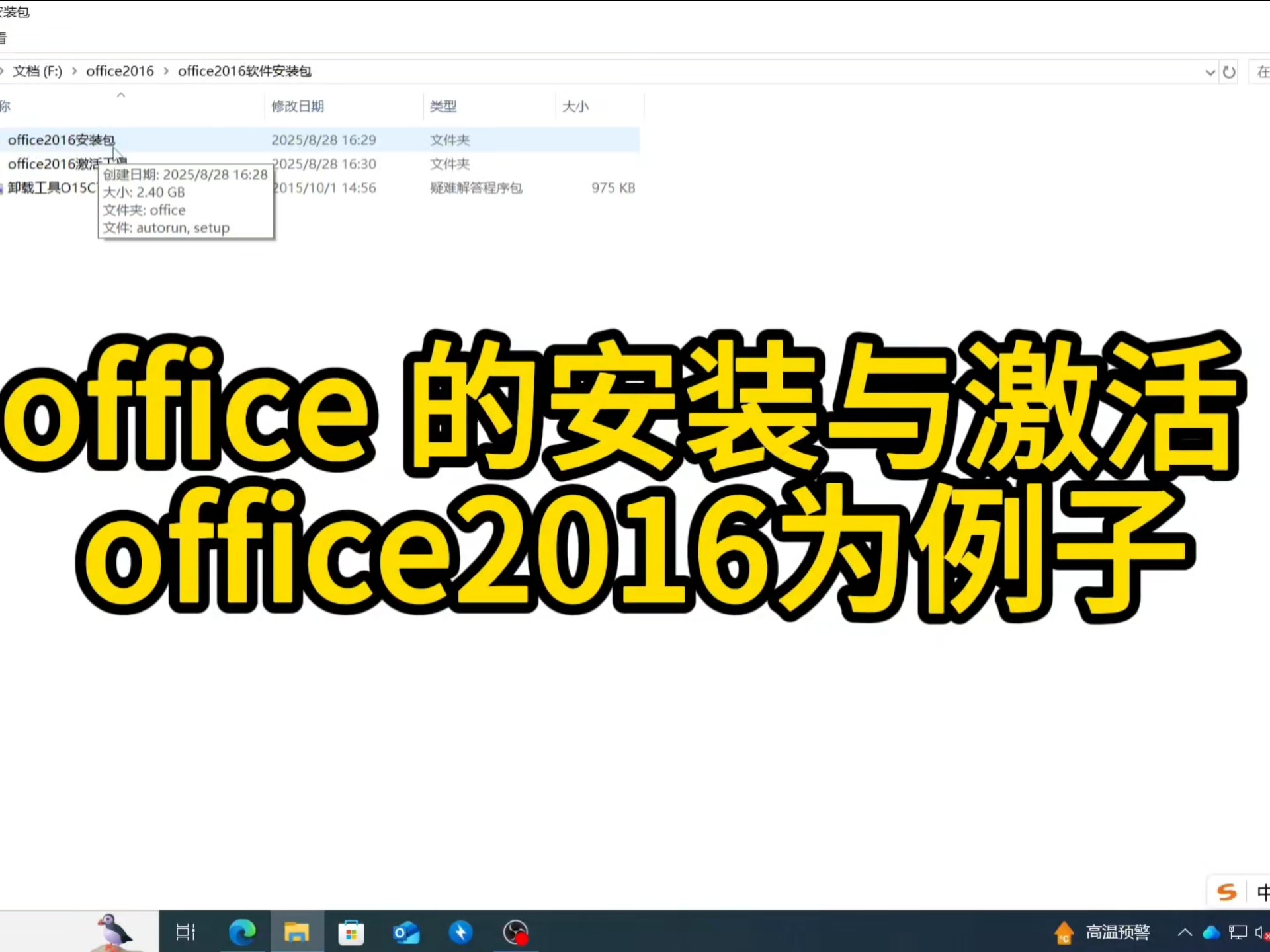Go to 文档 (F:) in breadcrumb path
The image size is (1270, 952).
pyautogui.click(x=37, y=71)
